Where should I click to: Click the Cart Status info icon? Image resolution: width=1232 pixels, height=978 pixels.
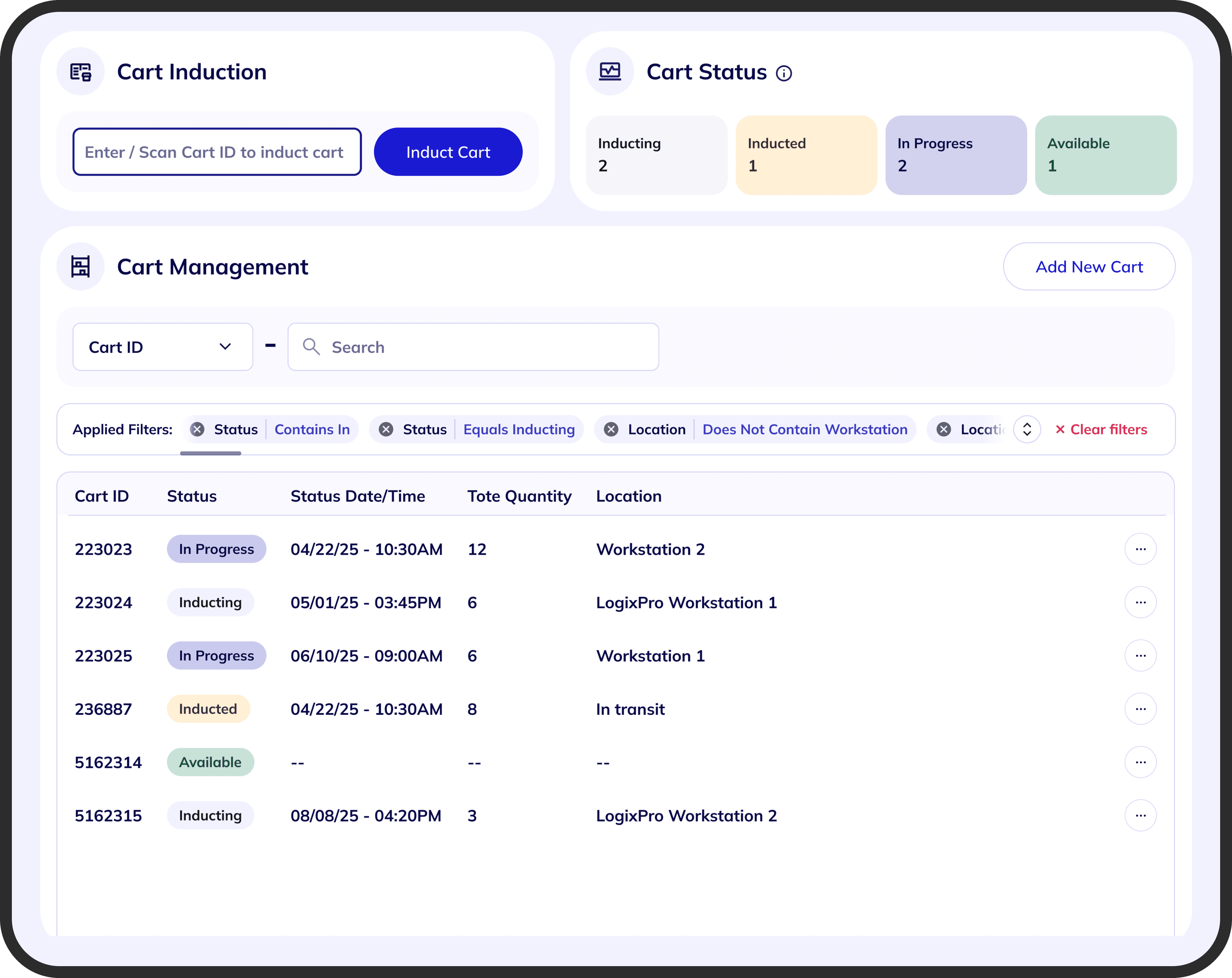pos(783,73)
